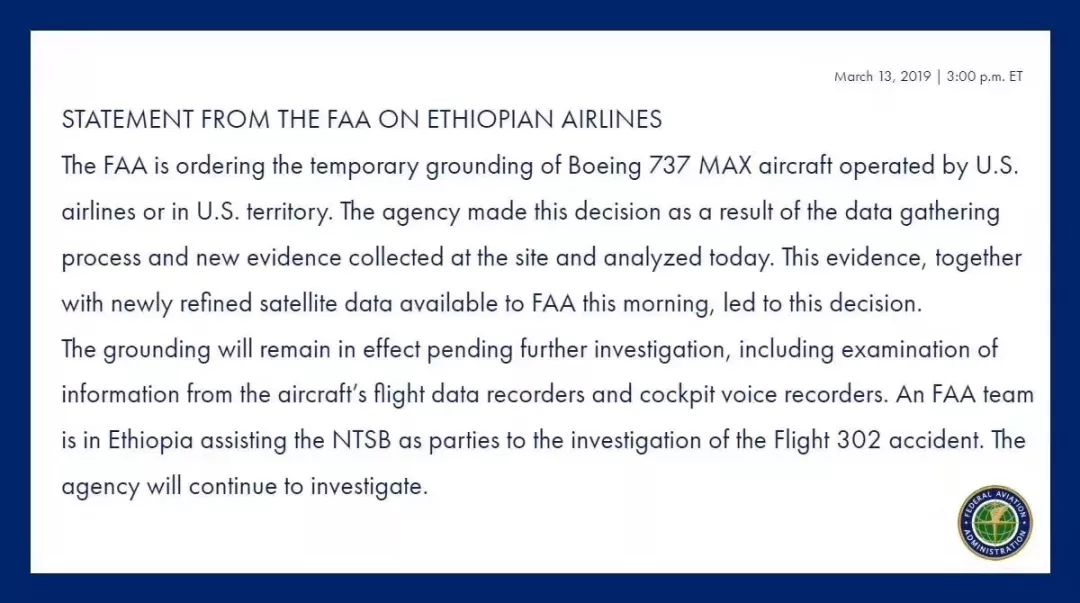This screenshot has width=1080, height=603.
Task: Click the word Ethiopia in the last paragraph
Action: (x=151, y=440)
